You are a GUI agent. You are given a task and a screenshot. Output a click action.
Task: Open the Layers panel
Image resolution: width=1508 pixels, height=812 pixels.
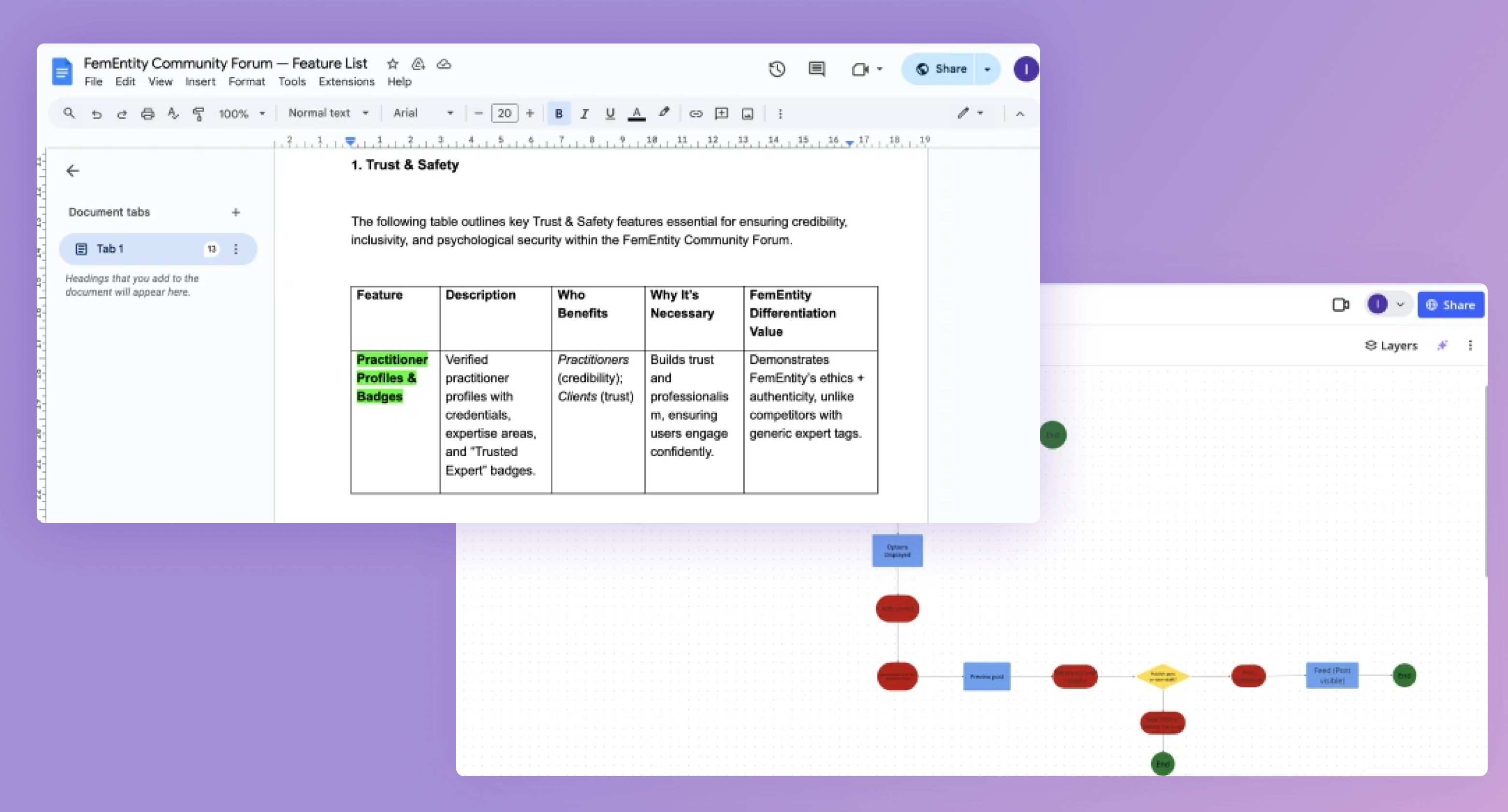pyautogui.click(x=1391, y=346)
